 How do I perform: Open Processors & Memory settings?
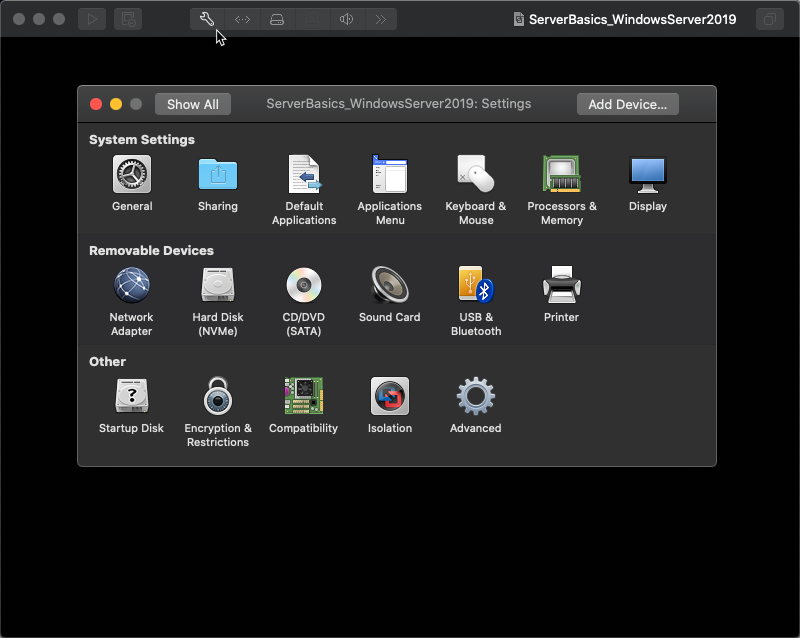pyautogui.click(x=562, y=175)
